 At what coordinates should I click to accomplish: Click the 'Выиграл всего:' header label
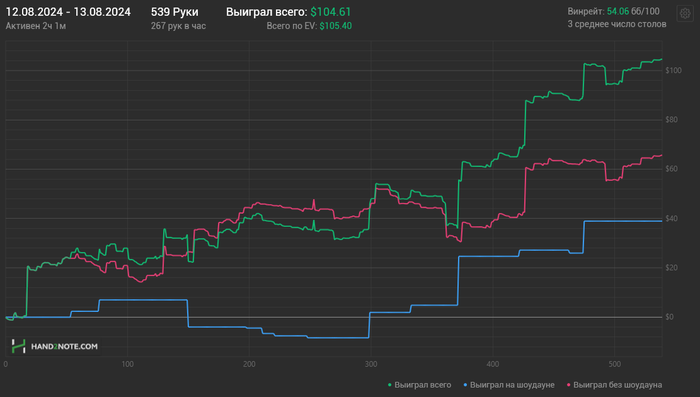(x=267, y=12)
